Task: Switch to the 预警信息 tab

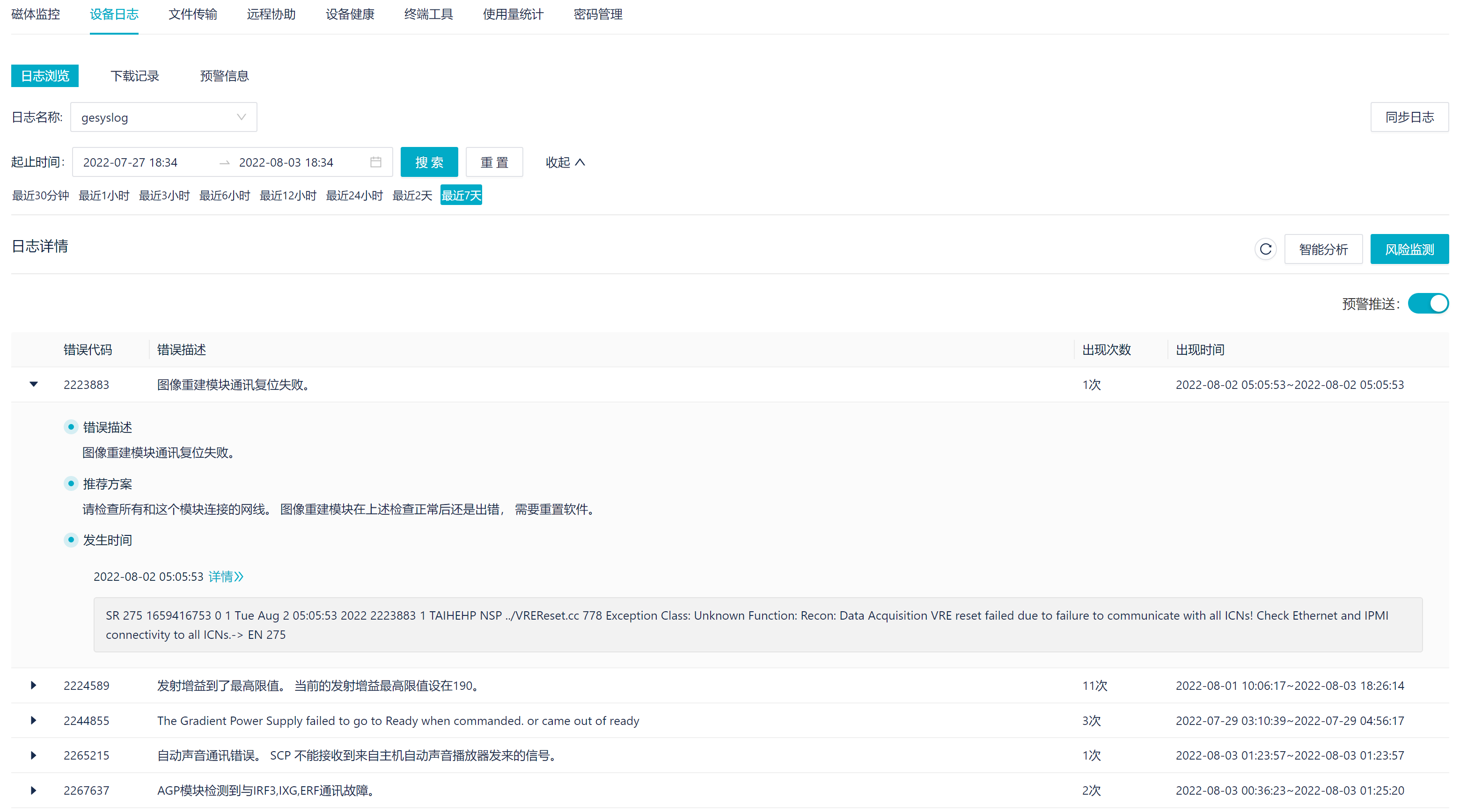Action: pyautogui.click(x=224, y=76)
